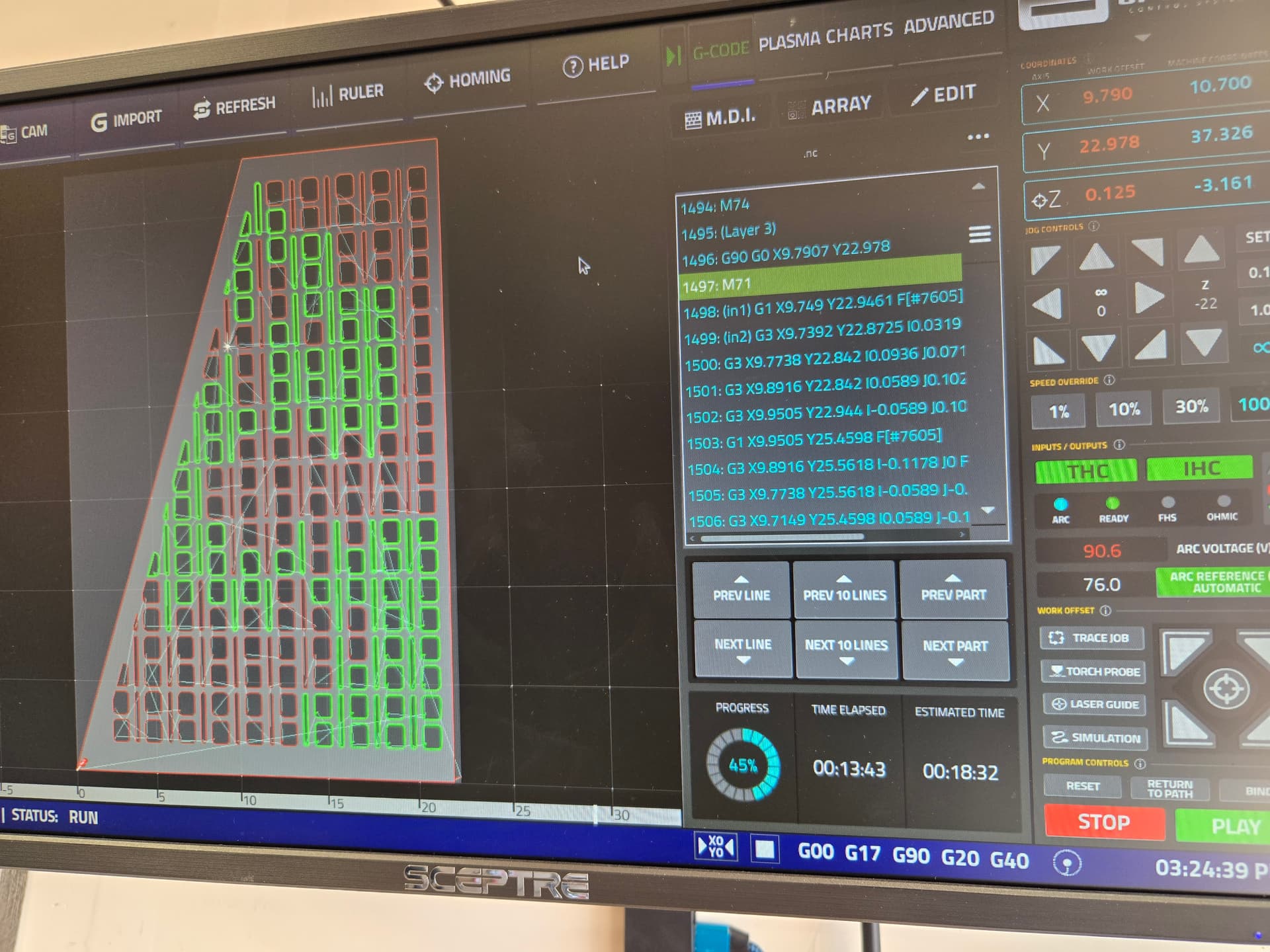Open the three-dots options menu
1270x952 pixels.
pyautogui.click(x=978, y=137)
